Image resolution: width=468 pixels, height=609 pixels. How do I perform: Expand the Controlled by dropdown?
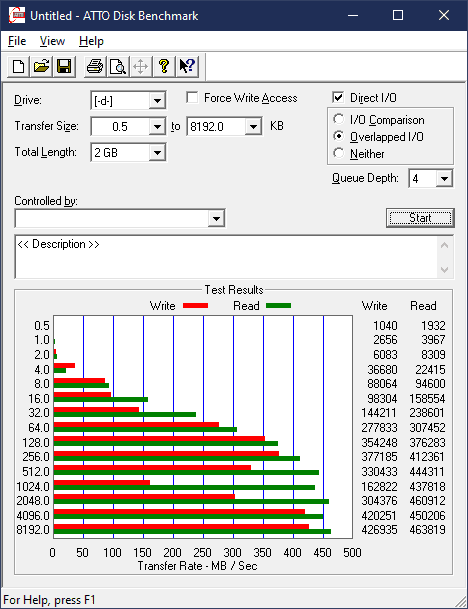(216, 218)
